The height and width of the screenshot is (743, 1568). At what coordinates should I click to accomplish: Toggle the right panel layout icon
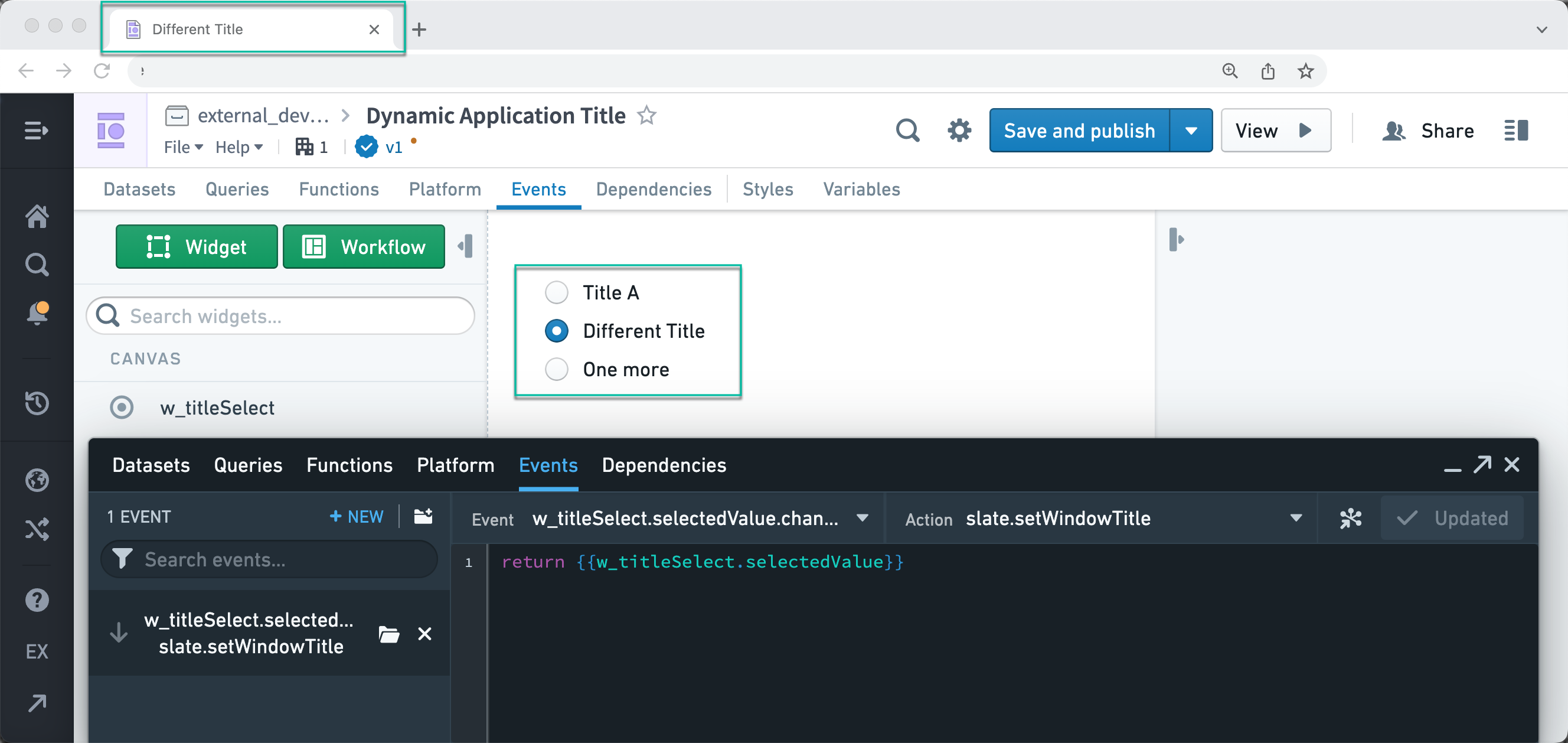pos(1515,131)
